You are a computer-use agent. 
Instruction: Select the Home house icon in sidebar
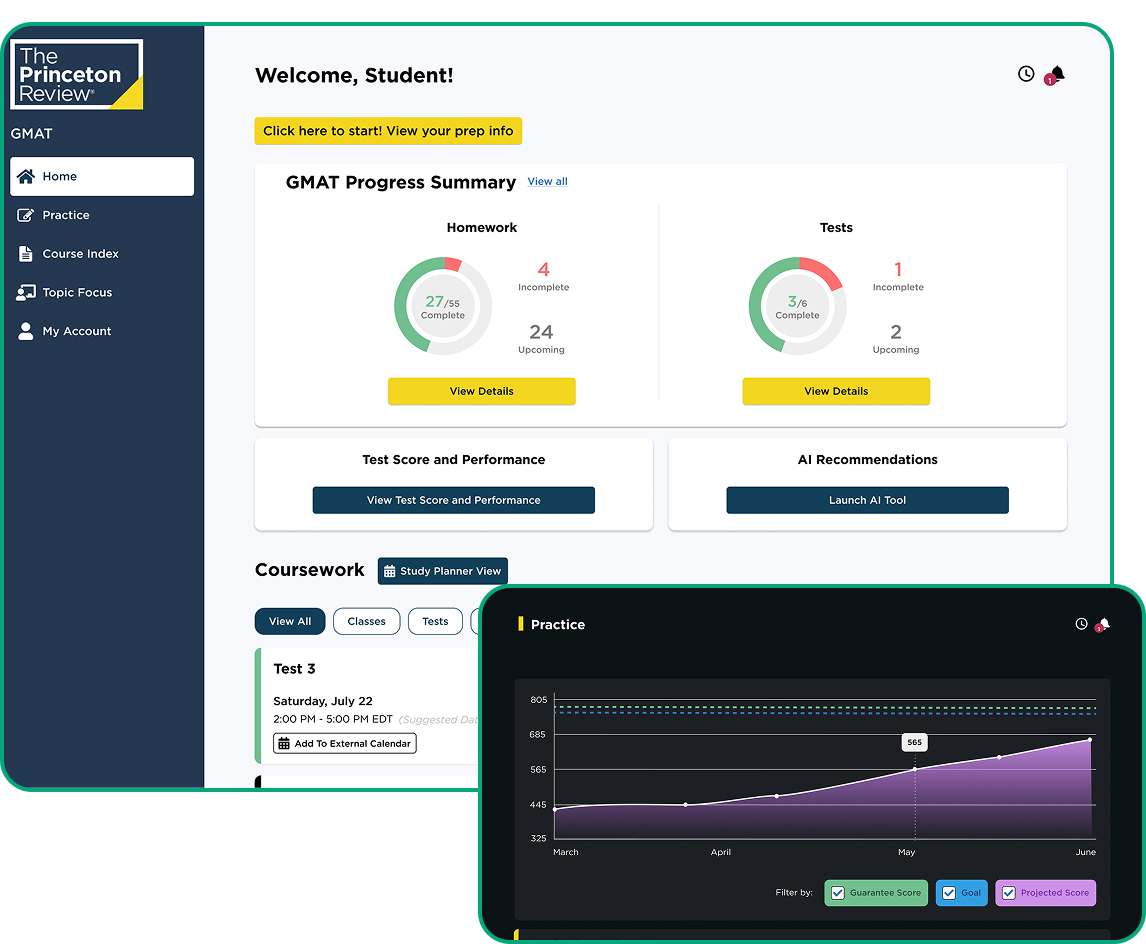[x=27, y=176]
